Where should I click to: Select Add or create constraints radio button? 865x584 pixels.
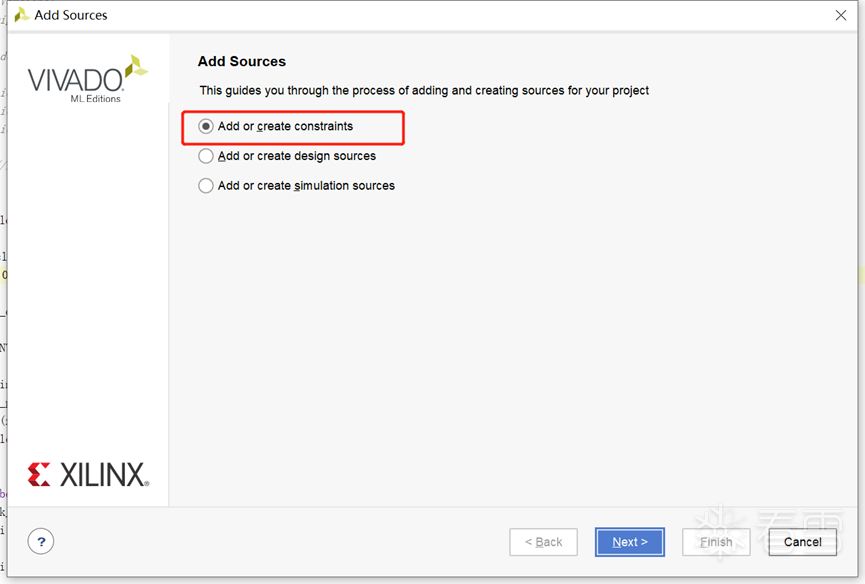coord(206,127)
